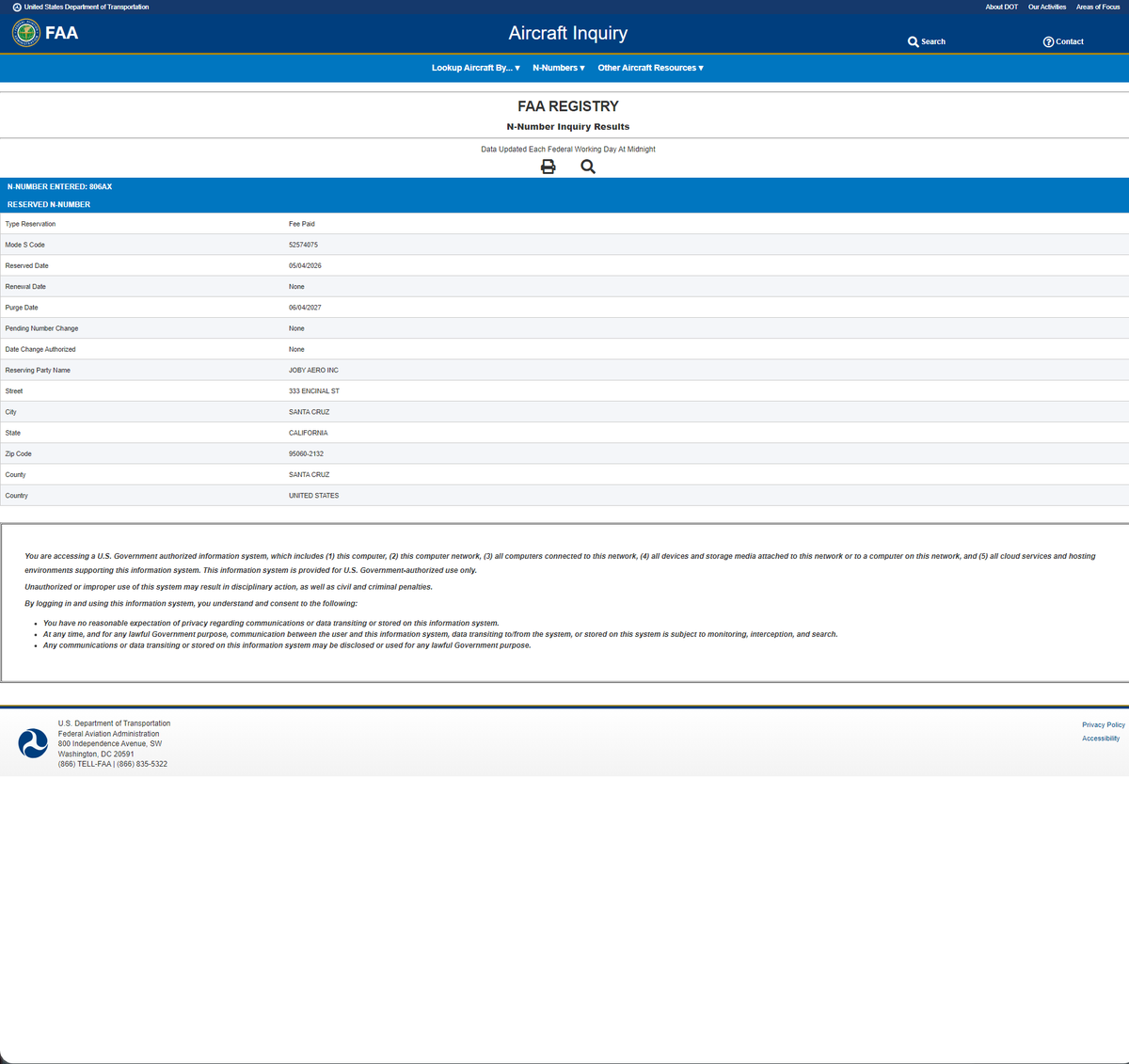Click the 800 Independence Avenue, SW address
1129x1064 pixels.
point(110,743)
